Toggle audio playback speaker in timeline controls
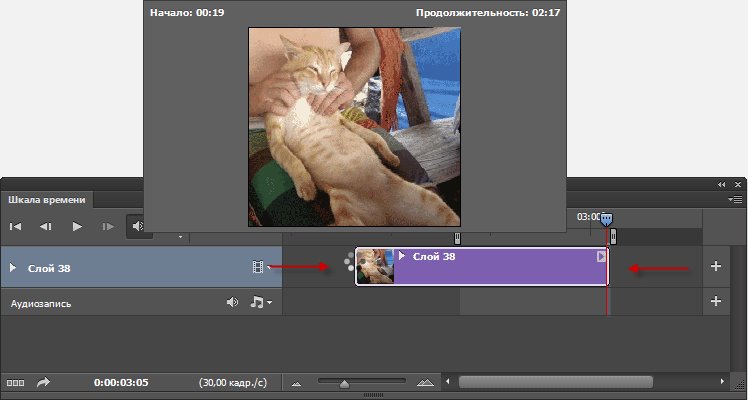The height and width of the screenshot is (400, 748). [x=136, y=227]
